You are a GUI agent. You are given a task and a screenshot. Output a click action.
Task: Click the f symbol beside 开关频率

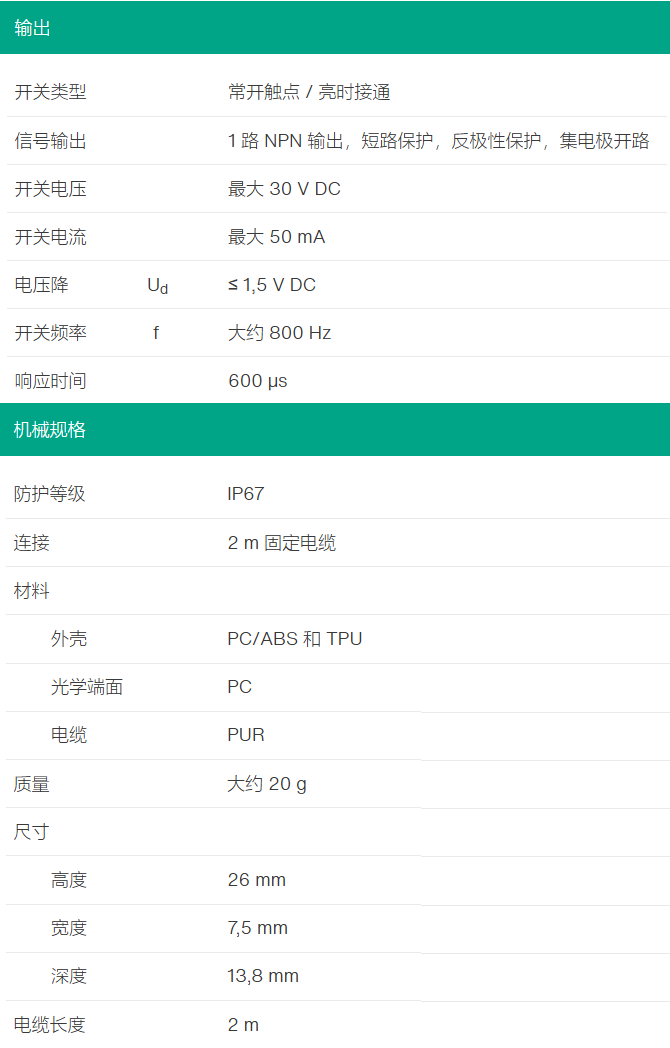pos(156,333)
